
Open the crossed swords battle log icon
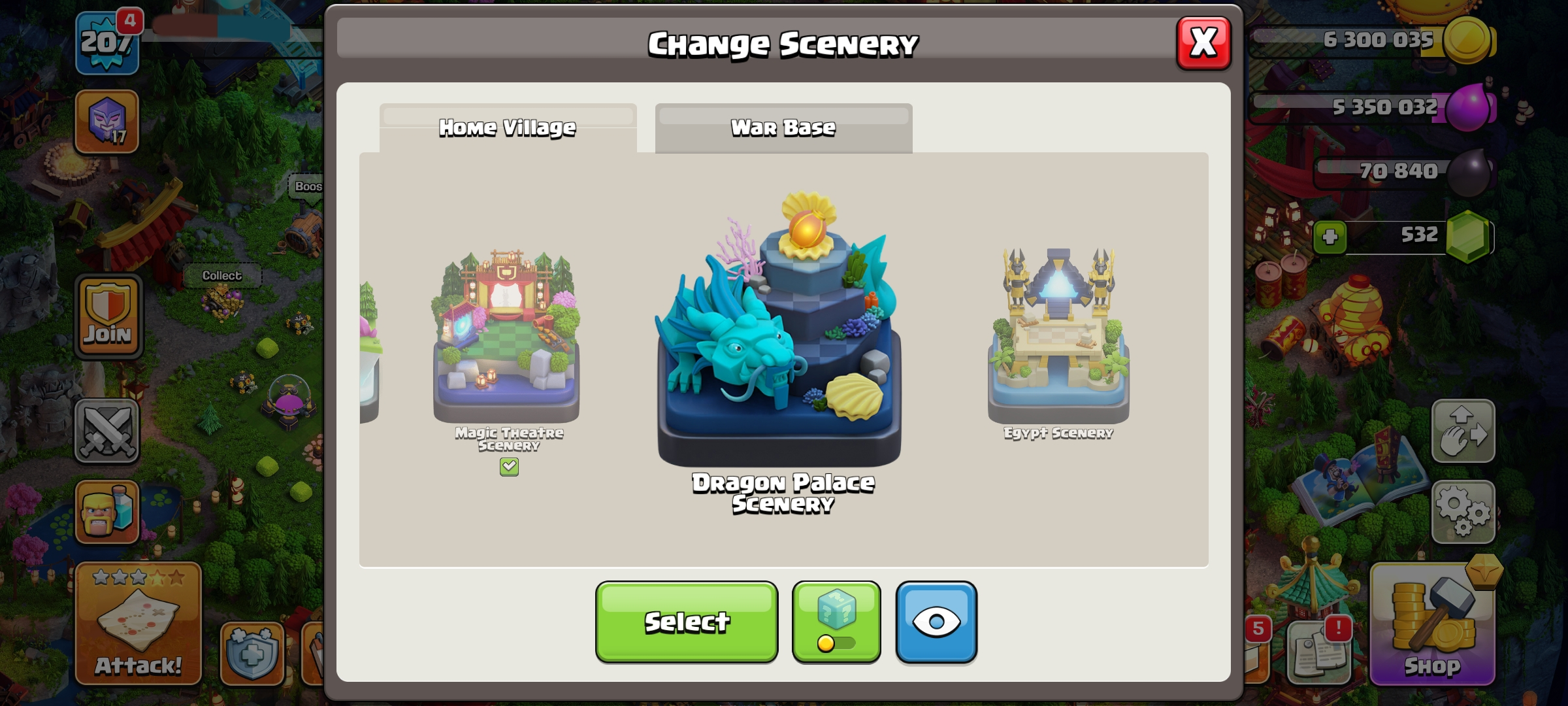107,431
